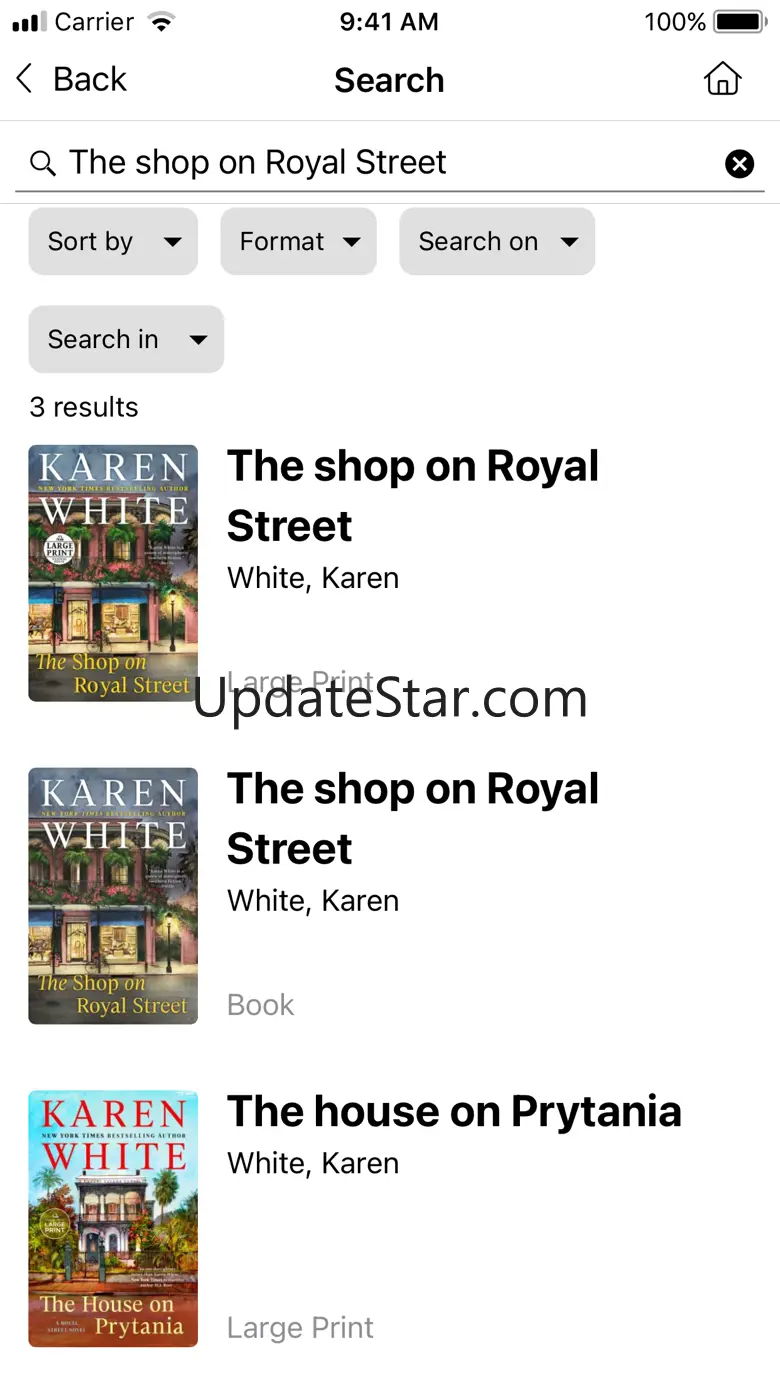
Task: Tap the cellular signal bars icon
Action: click(29, 21)
